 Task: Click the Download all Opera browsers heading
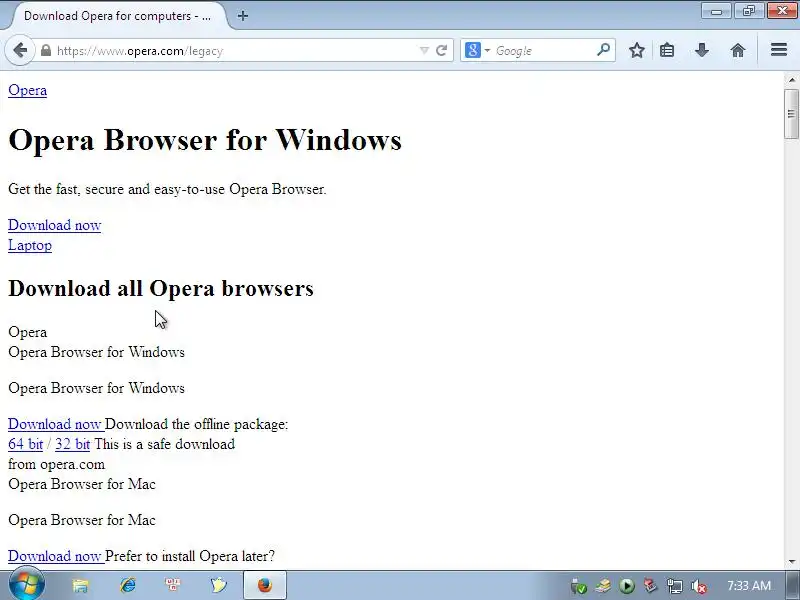click(161, 288)
